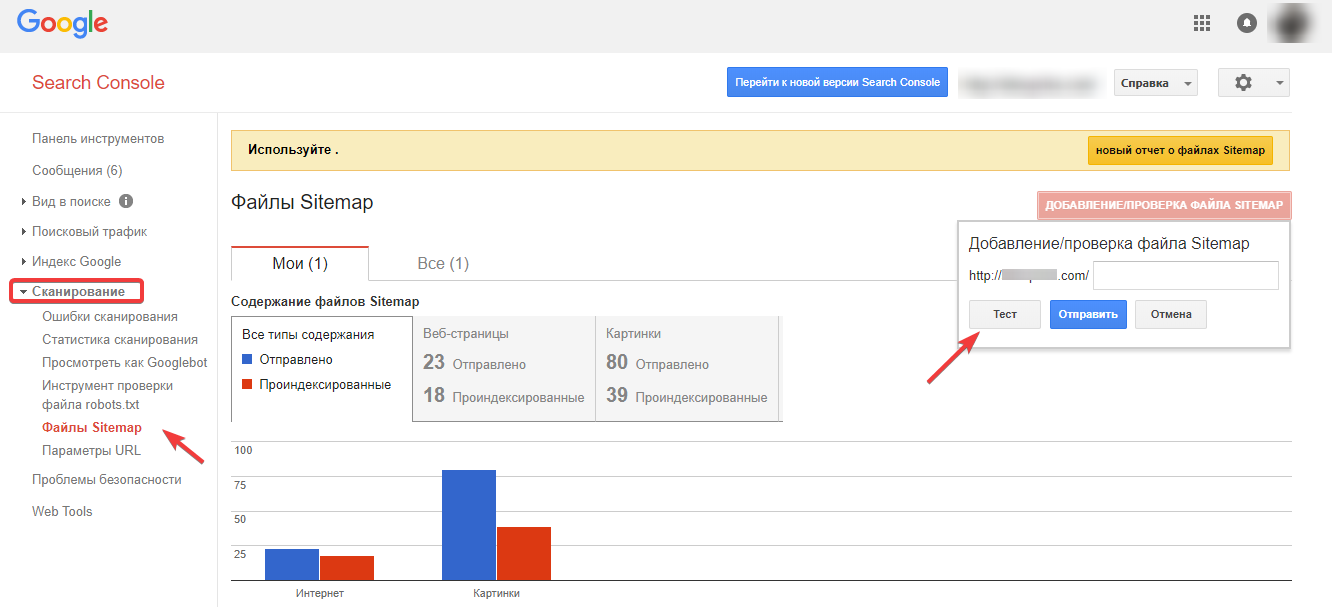Click the Отправить button
1332x607 pixels.
[1089, 314]
